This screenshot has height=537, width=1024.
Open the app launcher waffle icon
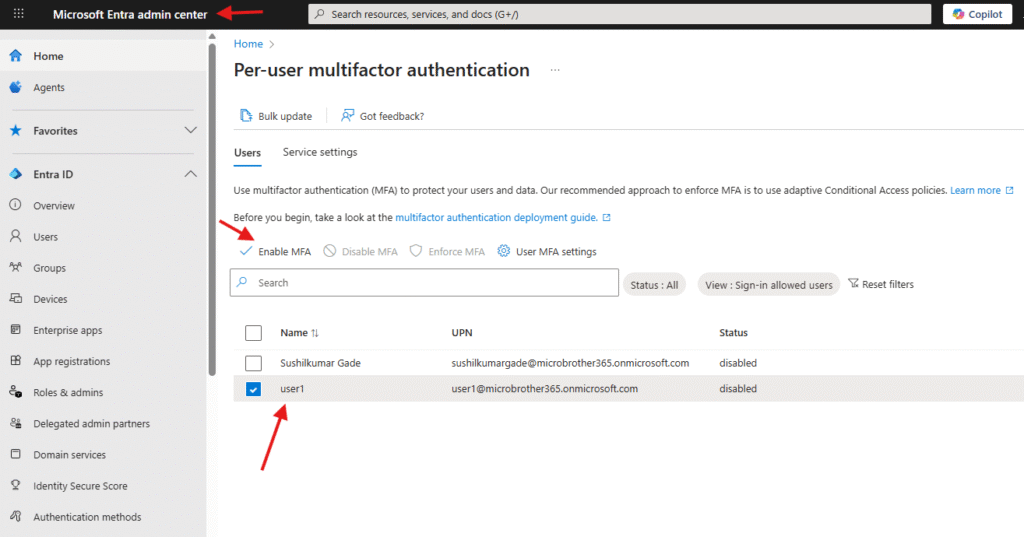(18, 14)
